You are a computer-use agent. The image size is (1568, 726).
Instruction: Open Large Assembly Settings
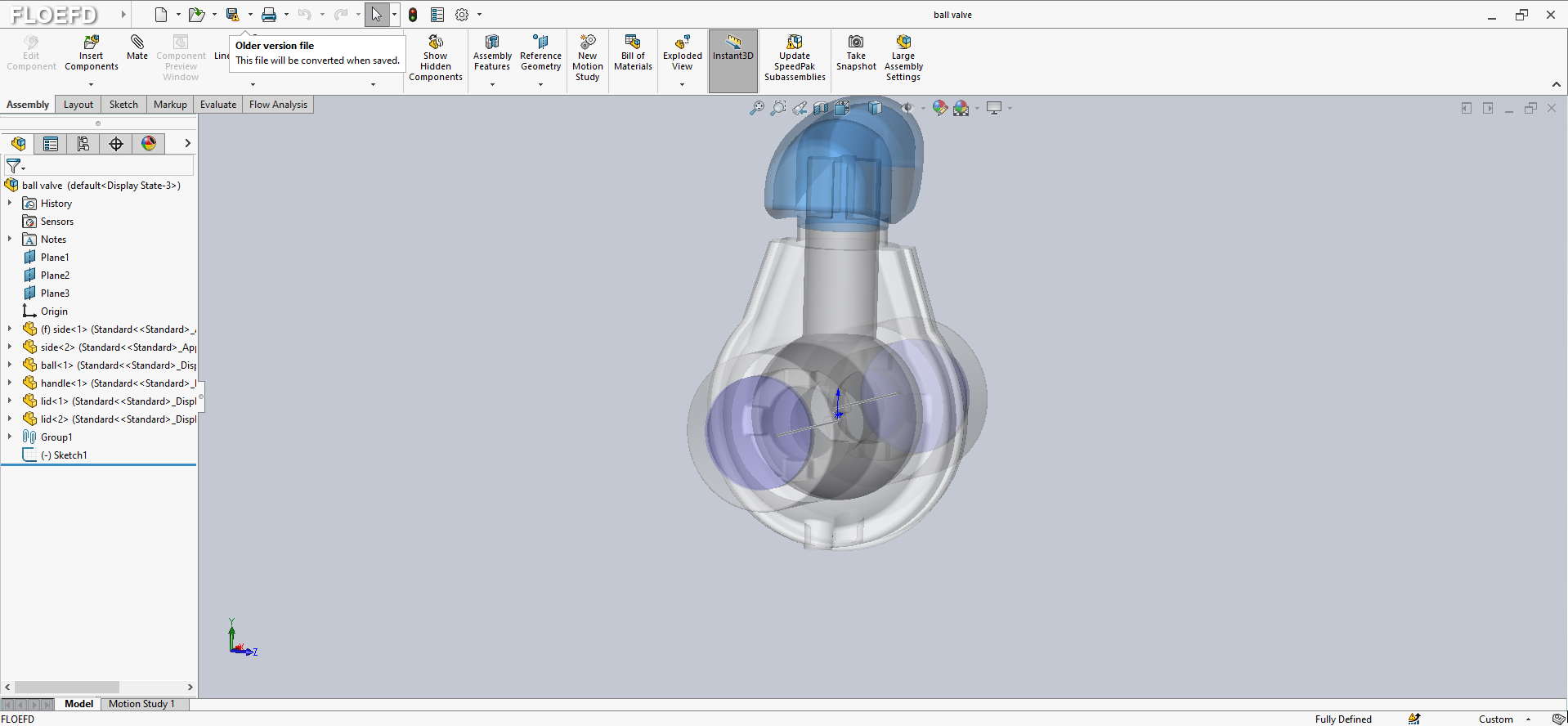(903, 57)
